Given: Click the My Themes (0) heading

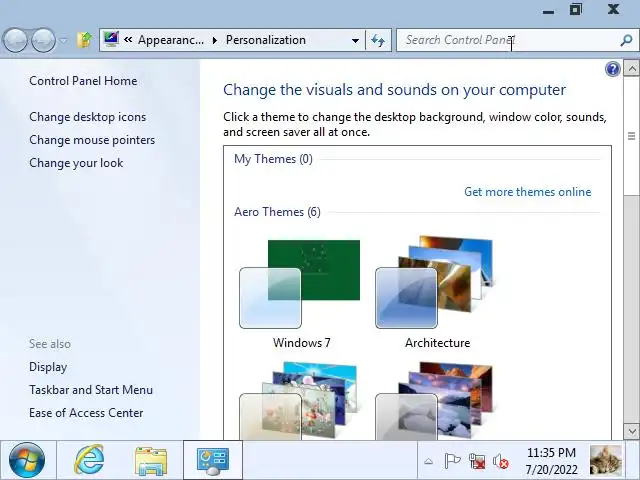Looking at the screenshot, I should (273, 159).
